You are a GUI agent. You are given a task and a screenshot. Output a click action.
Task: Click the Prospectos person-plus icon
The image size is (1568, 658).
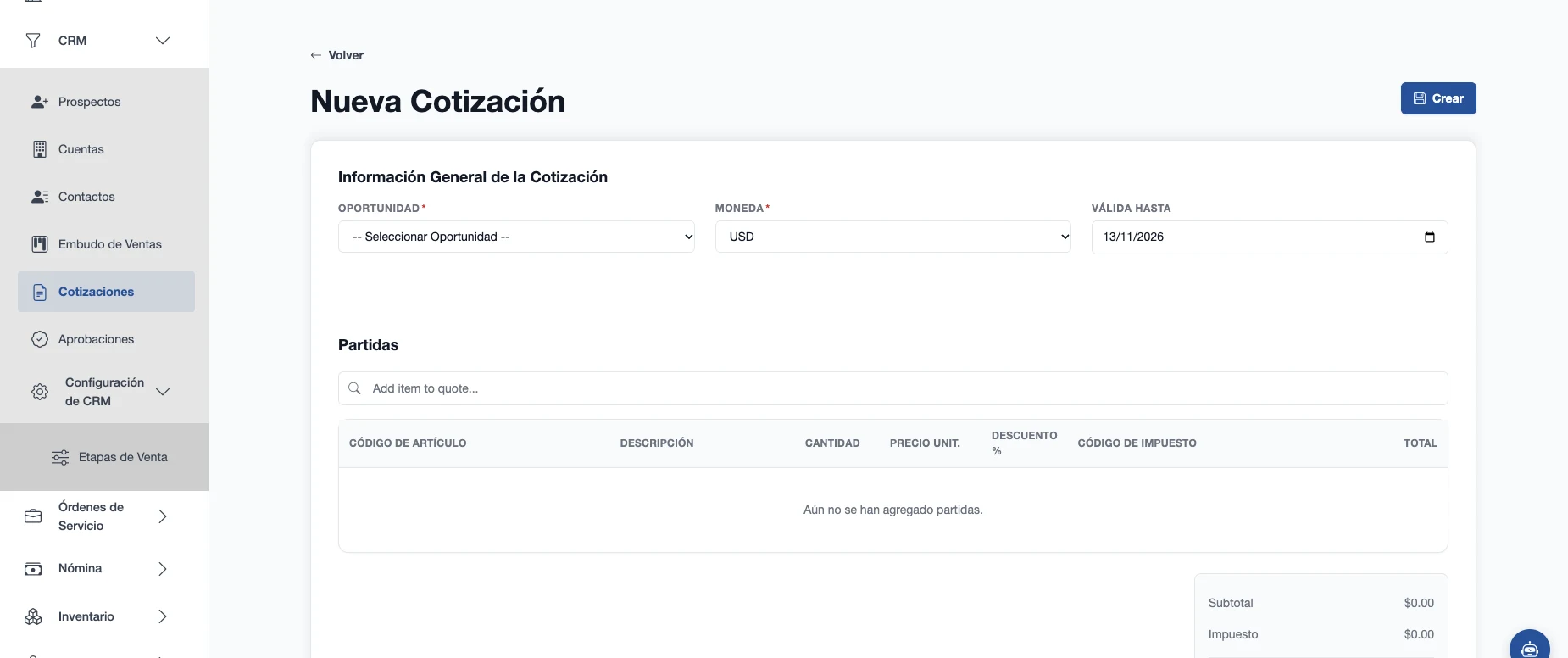click(x=40, y=102)
